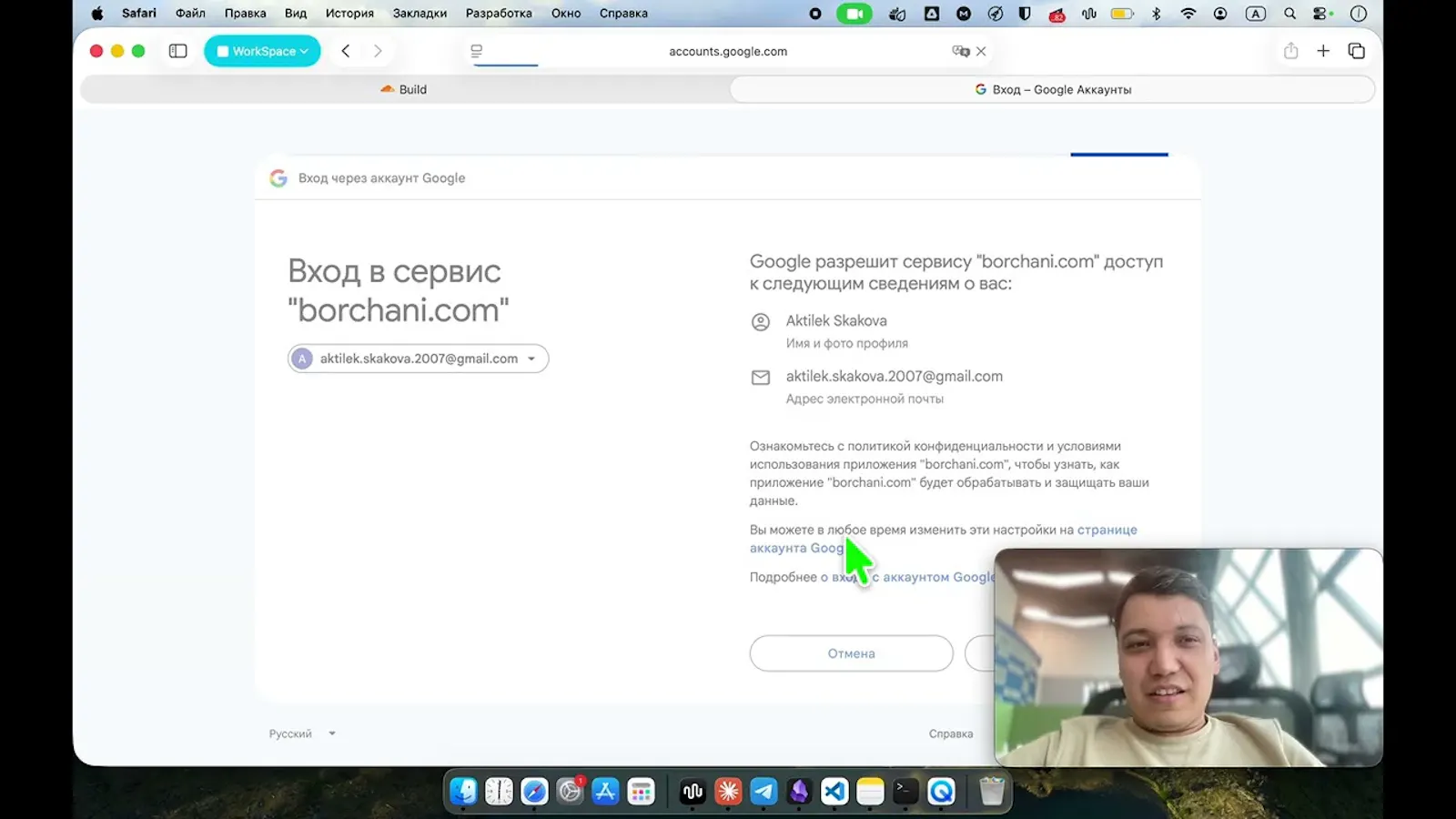Viewport: 1456px width, 819px height.
Task: Click the Отмена button
Action: click(x=851, y=653)
